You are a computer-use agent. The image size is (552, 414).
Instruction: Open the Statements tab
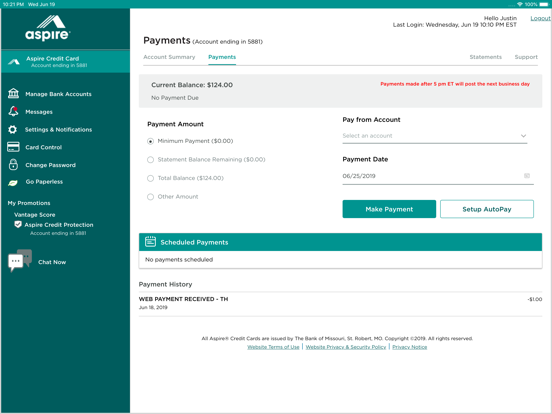point(485,57)
